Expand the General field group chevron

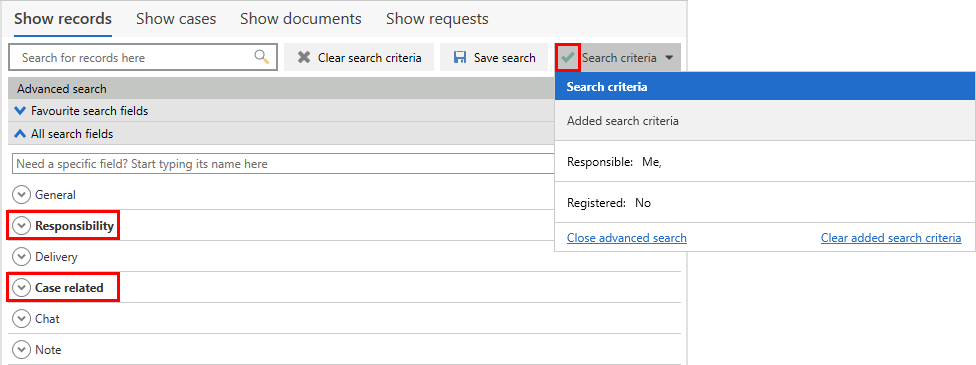tap(22, 195)
